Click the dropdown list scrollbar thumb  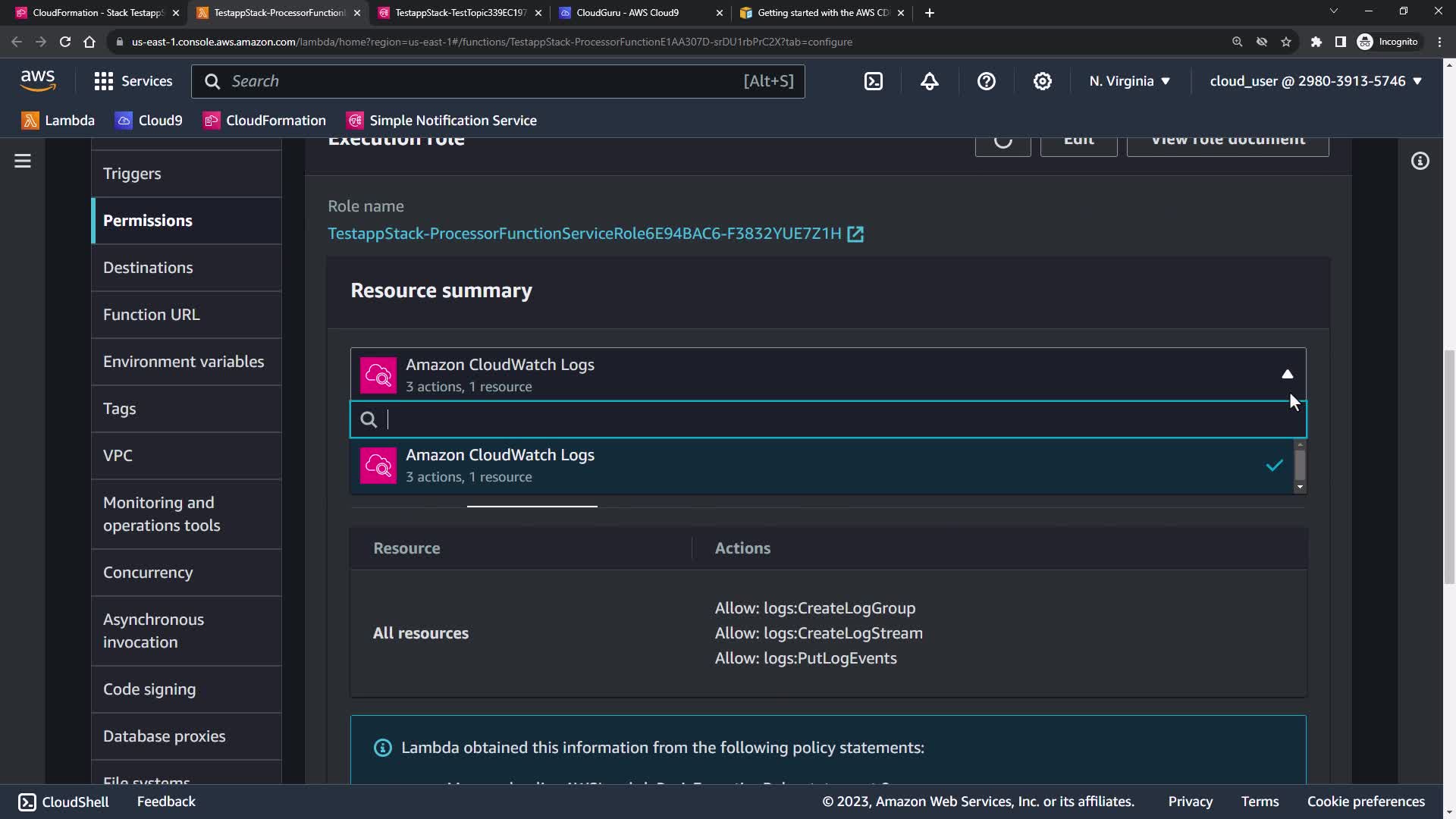[x=1300, y=465]
